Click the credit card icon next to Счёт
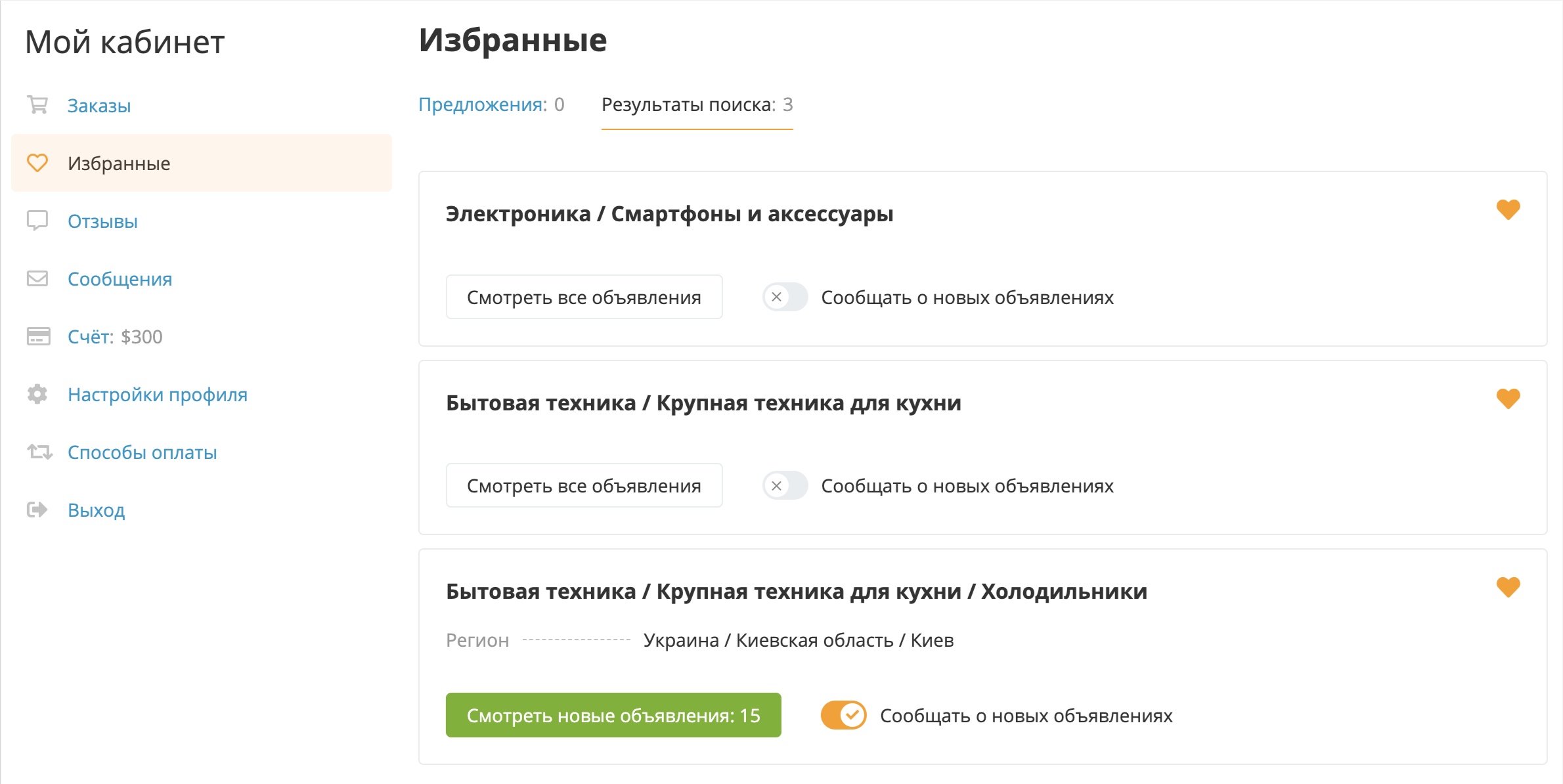The height and width of the screenshot is (784, 1563). pyautogui.click(x=38, y=336)
